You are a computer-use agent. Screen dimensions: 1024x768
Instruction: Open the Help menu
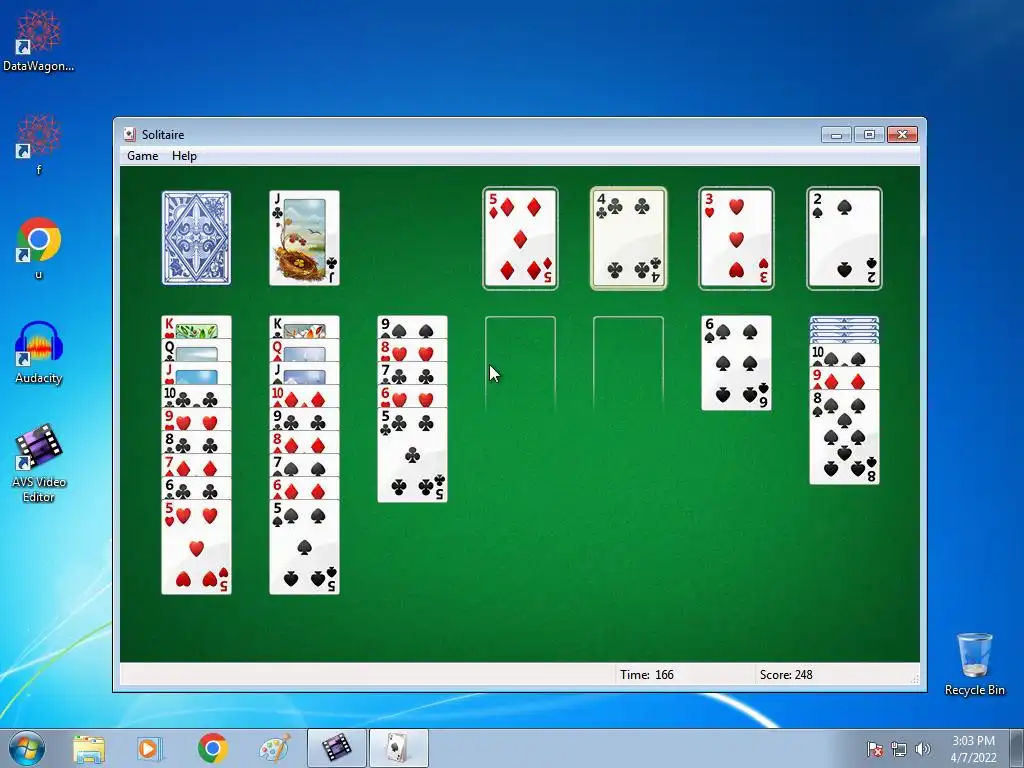[184, 156]
